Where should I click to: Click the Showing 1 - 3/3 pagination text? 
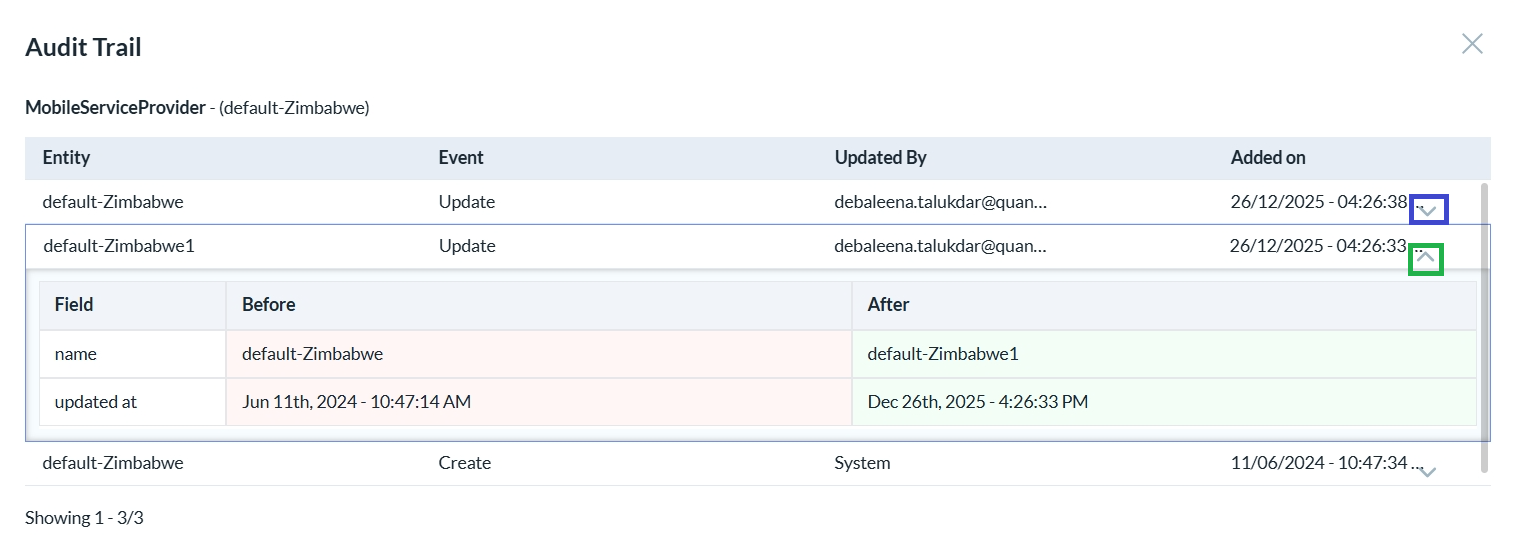click(84, 518)
